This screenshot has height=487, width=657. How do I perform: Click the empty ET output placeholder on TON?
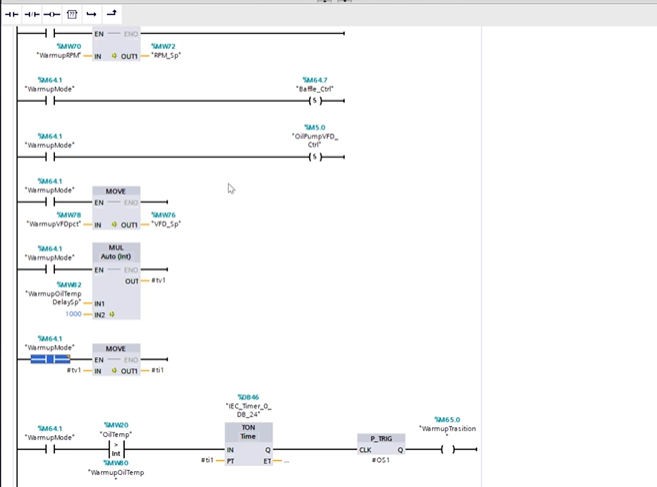click(286, 461)
